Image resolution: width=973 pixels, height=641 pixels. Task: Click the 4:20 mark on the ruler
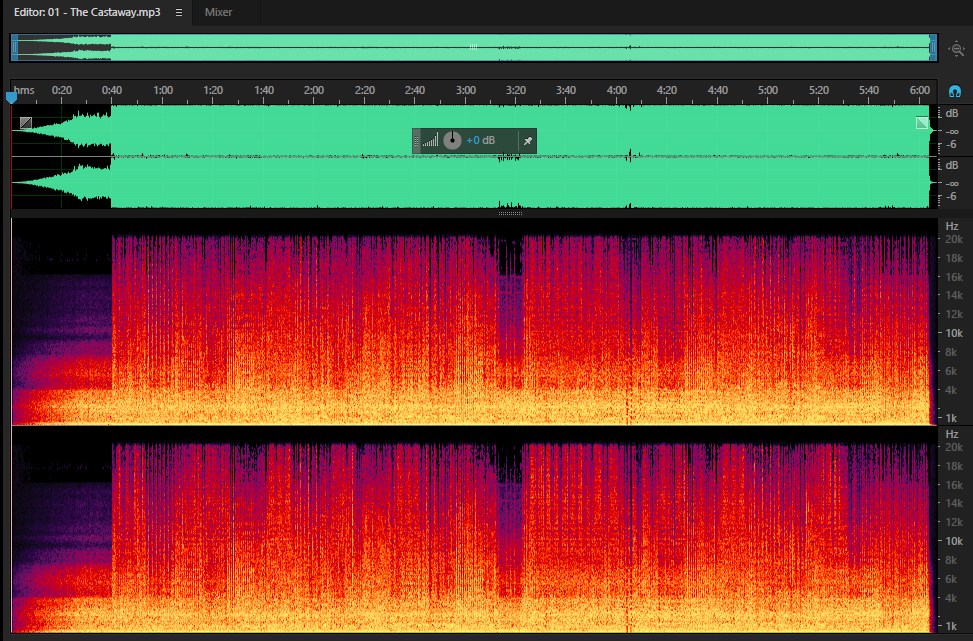(666, 90)
